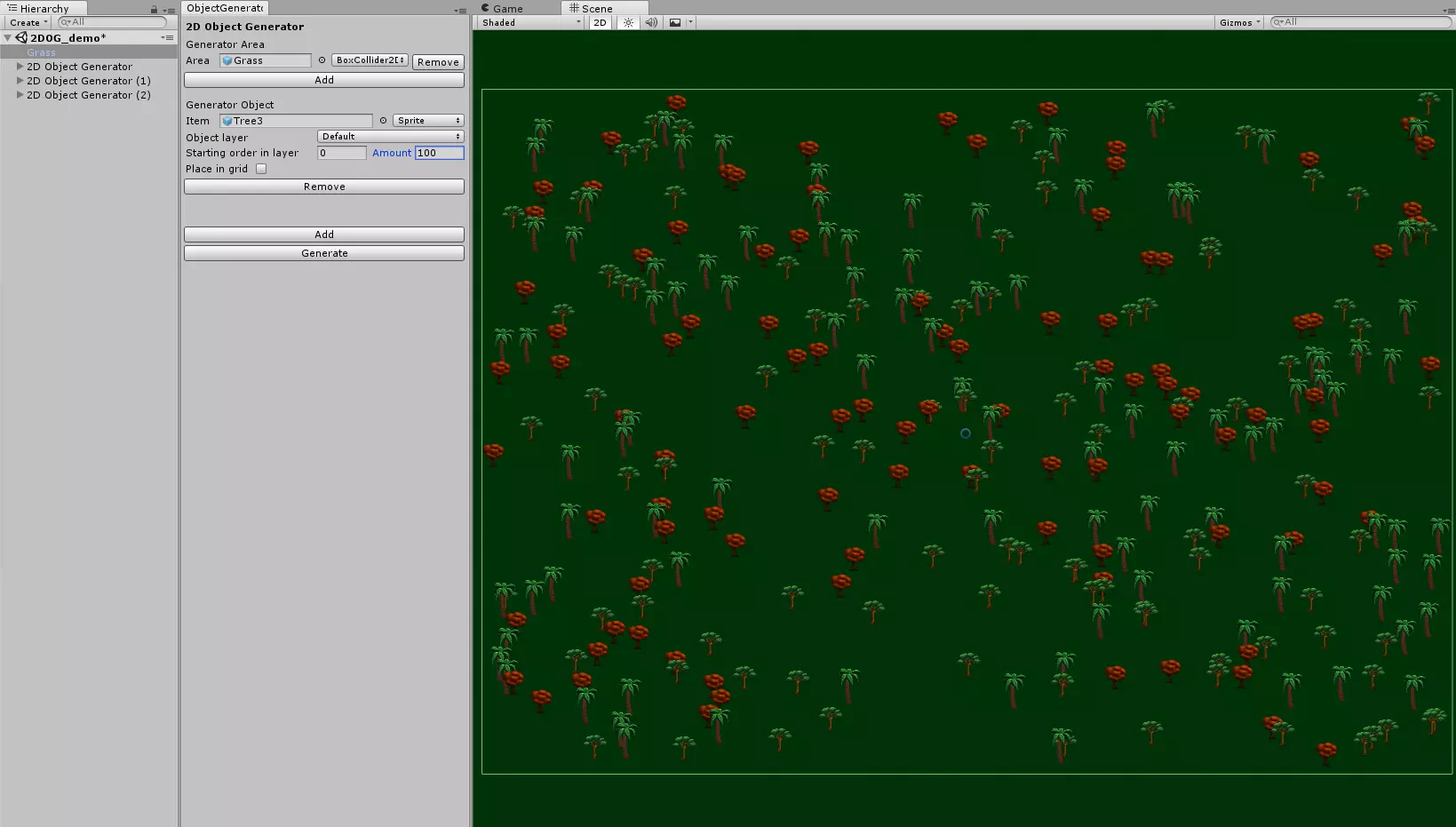Open the Sprite type dropdown
1456x827 pixels.
coord(428,121)
